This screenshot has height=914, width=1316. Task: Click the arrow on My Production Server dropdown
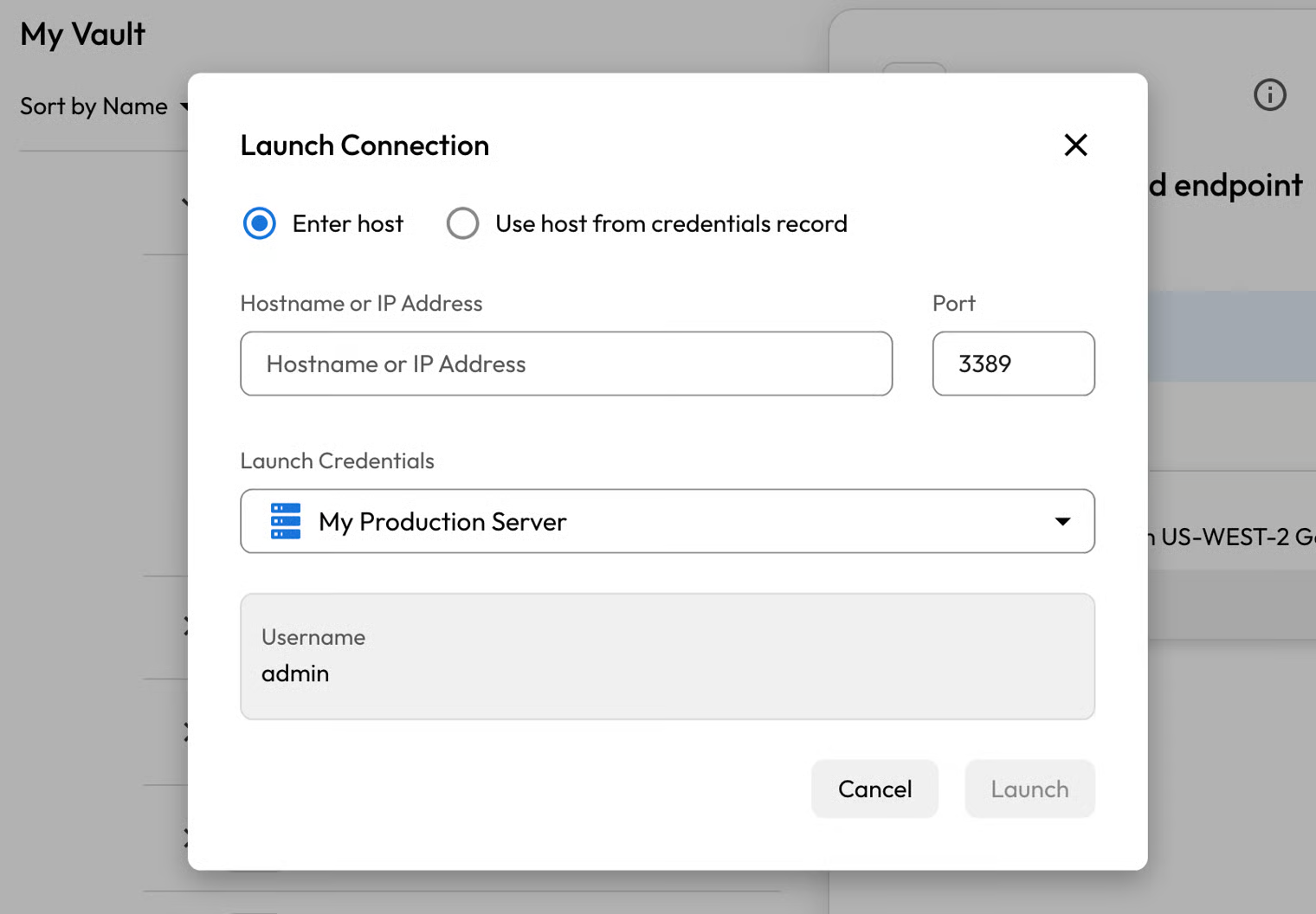coord(1062,521)
